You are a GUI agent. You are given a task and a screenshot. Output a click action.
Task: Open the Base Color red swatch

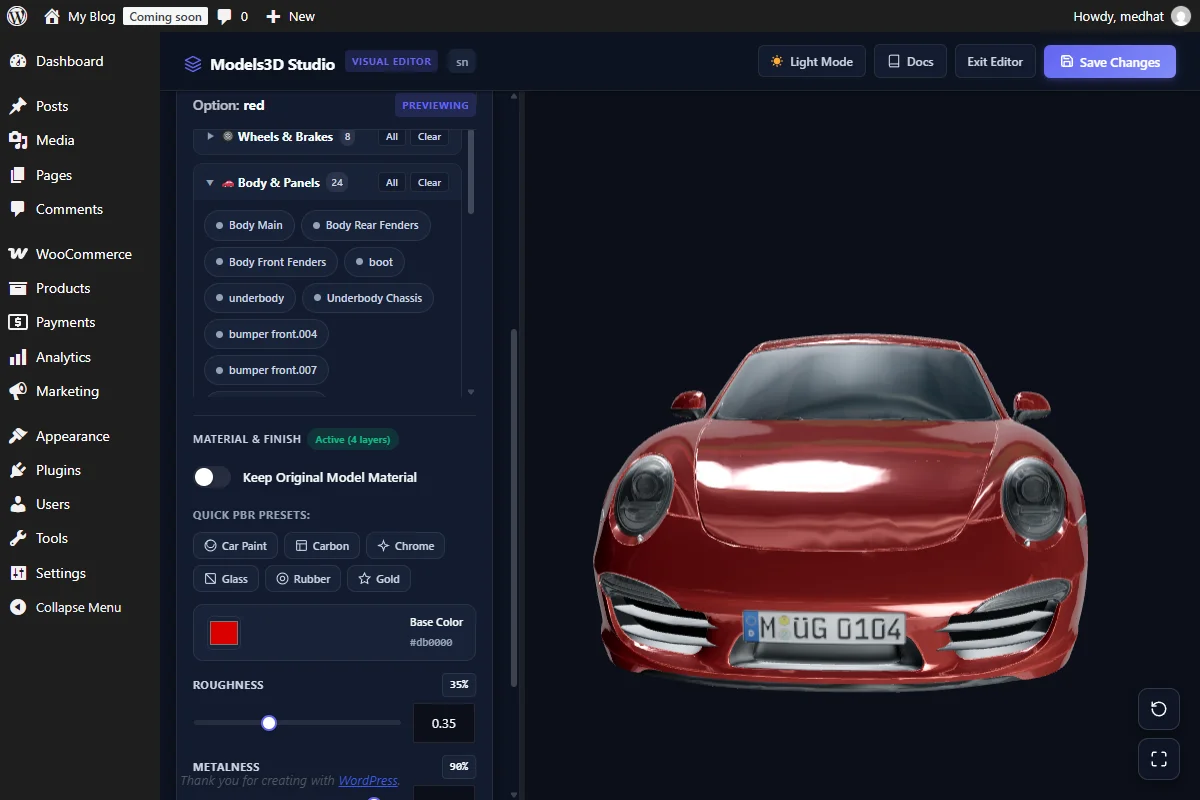click(224, 632)
